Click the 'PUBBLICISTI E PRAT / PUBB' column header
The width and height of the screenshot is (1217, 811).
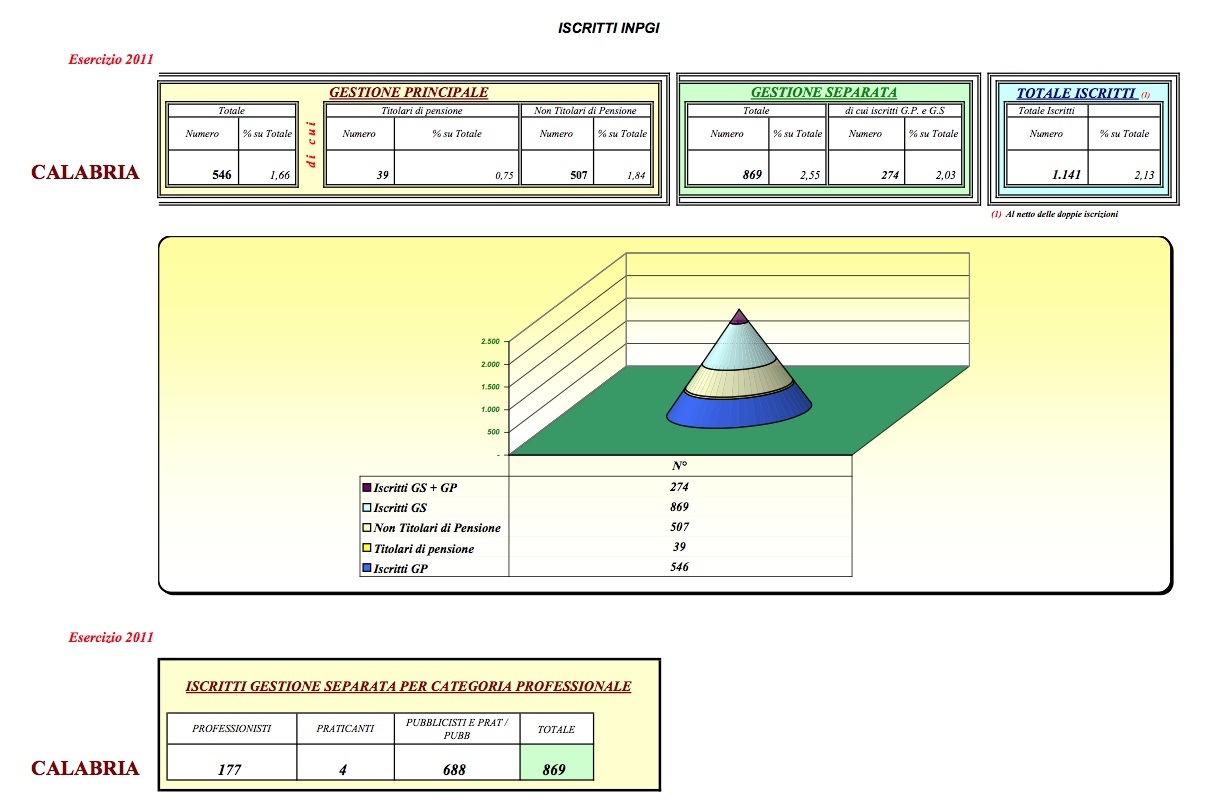(x=456, y=728)
